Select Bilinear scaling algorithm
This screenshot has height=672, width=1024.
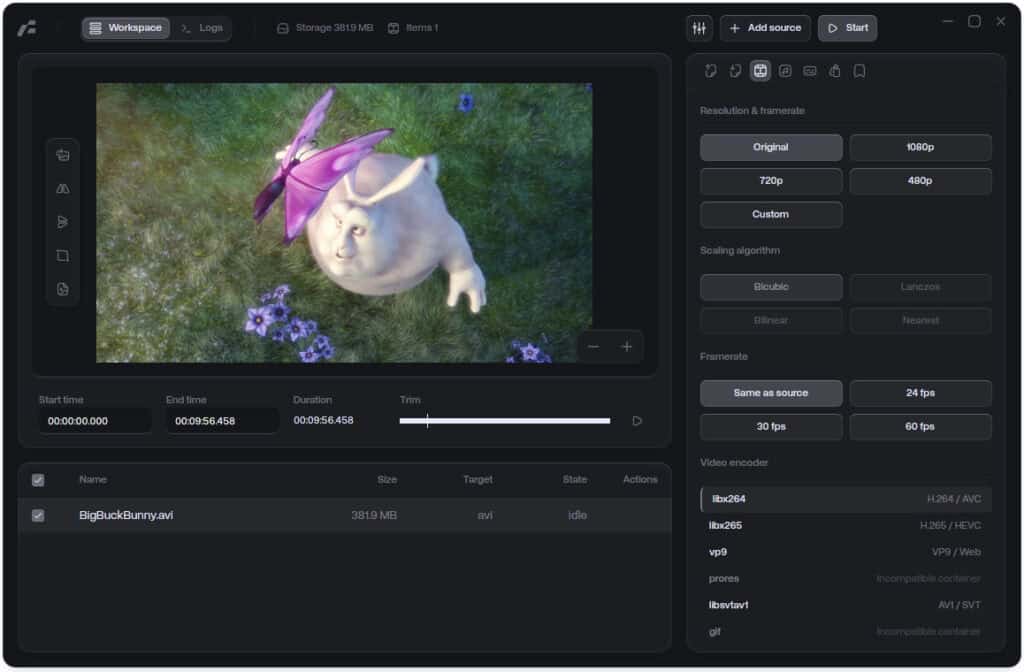[x=771, y=321]
